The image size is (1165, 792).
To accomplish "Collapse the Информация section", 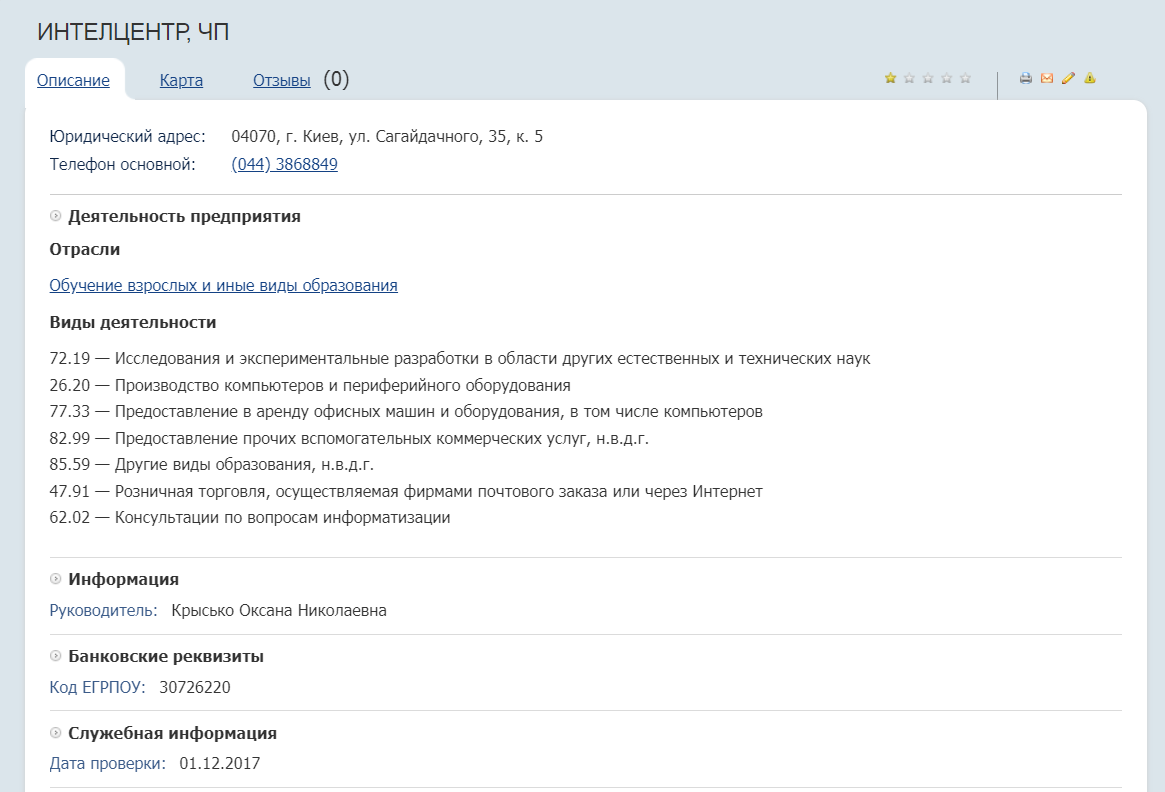I will click(x=56, y=579).
